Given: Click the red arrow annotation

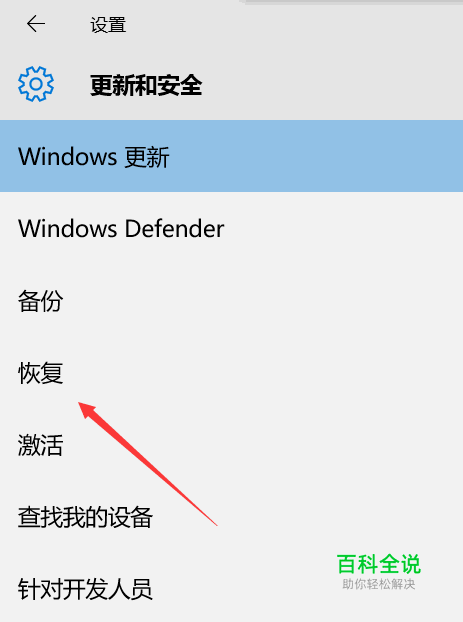Looking at the screenshot, I should click(148, 464).
